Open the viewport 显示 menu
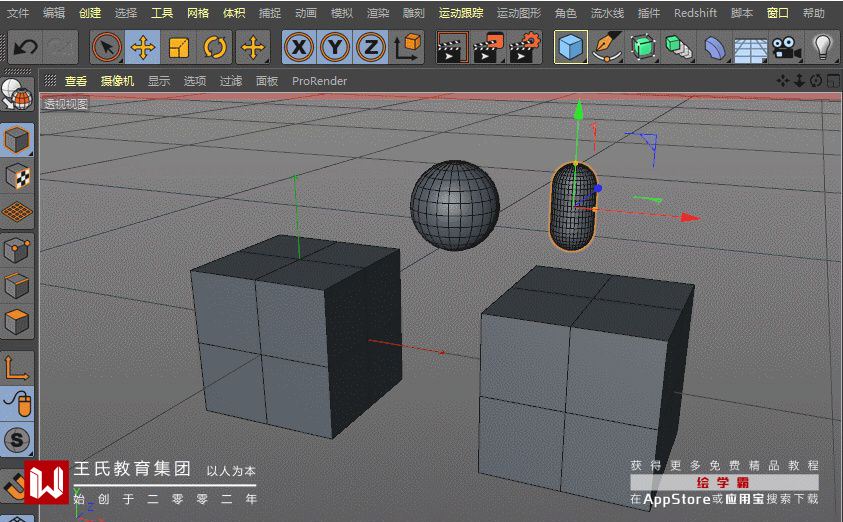This screenshot has width=843, height=522. coord(159,81)
